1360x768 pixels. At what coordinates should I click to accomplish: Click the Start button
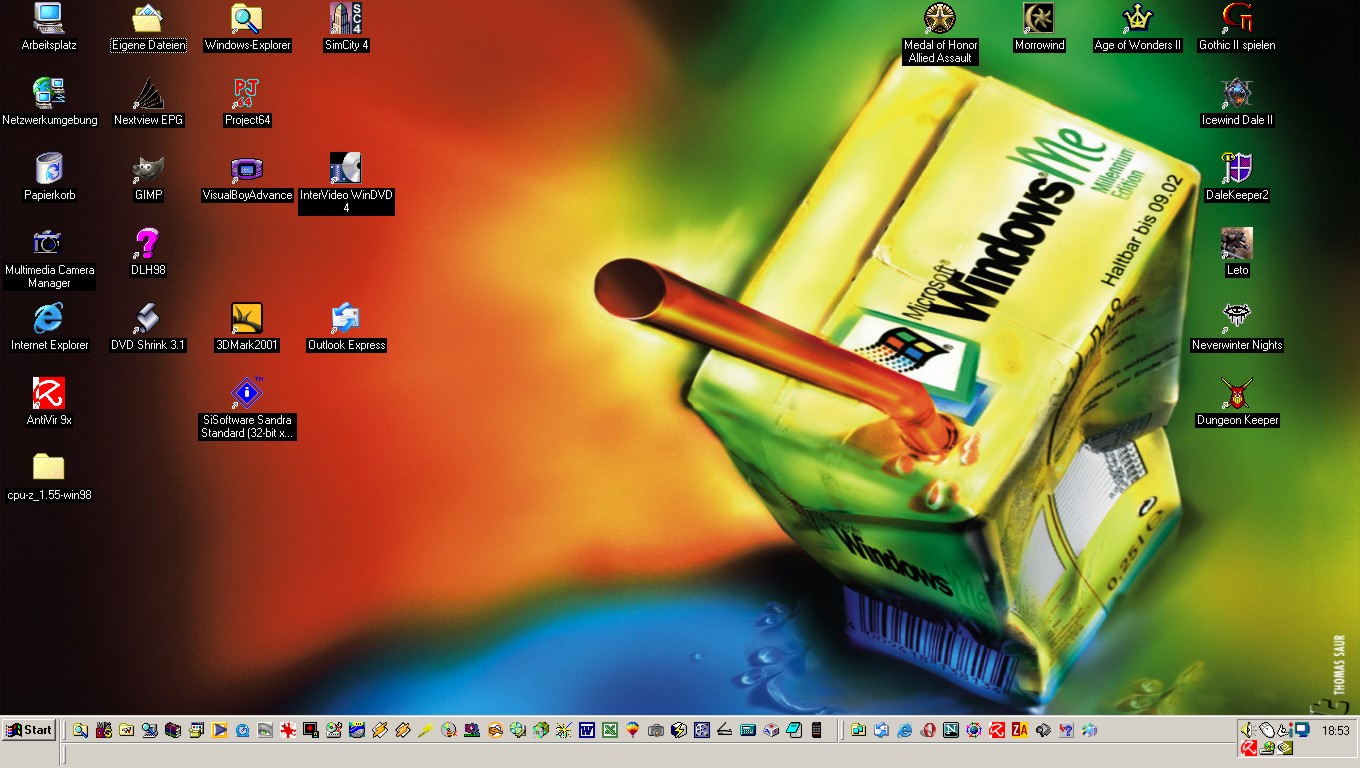(x=30, y=730)
